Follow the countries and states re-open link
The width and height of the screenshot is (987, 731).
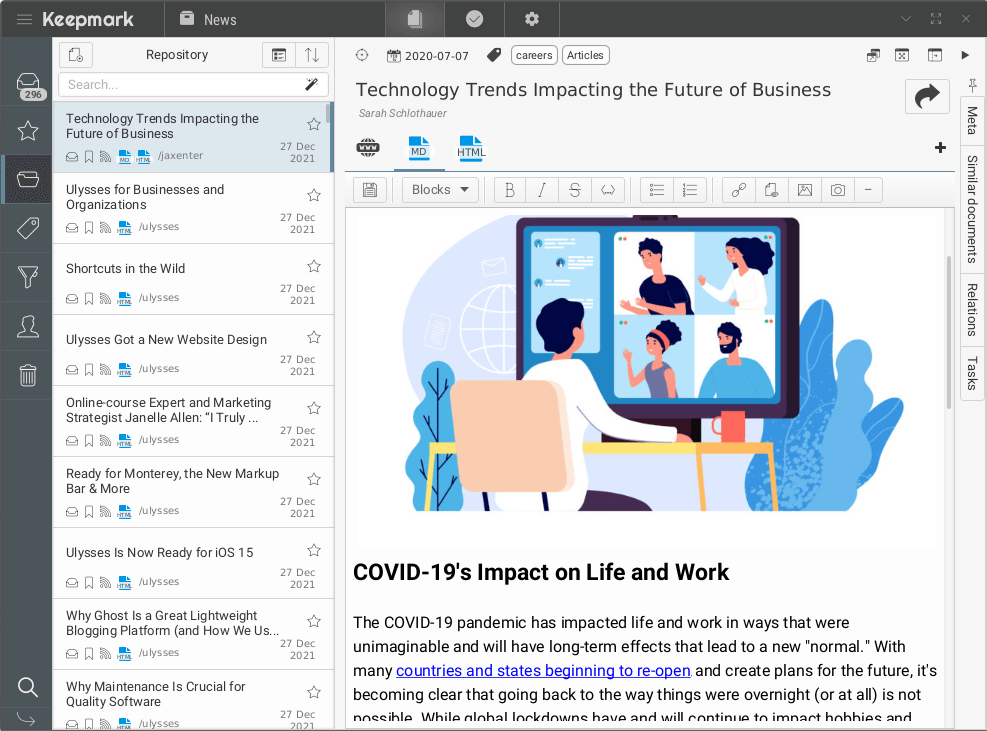point(543,670)
